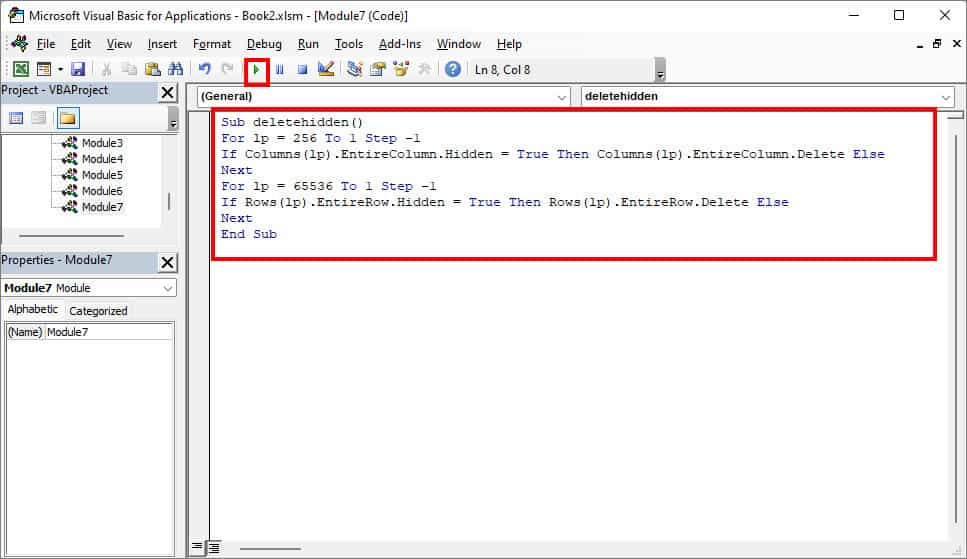
Task: Open the Insert menu
Action: [x=162, y=44]
